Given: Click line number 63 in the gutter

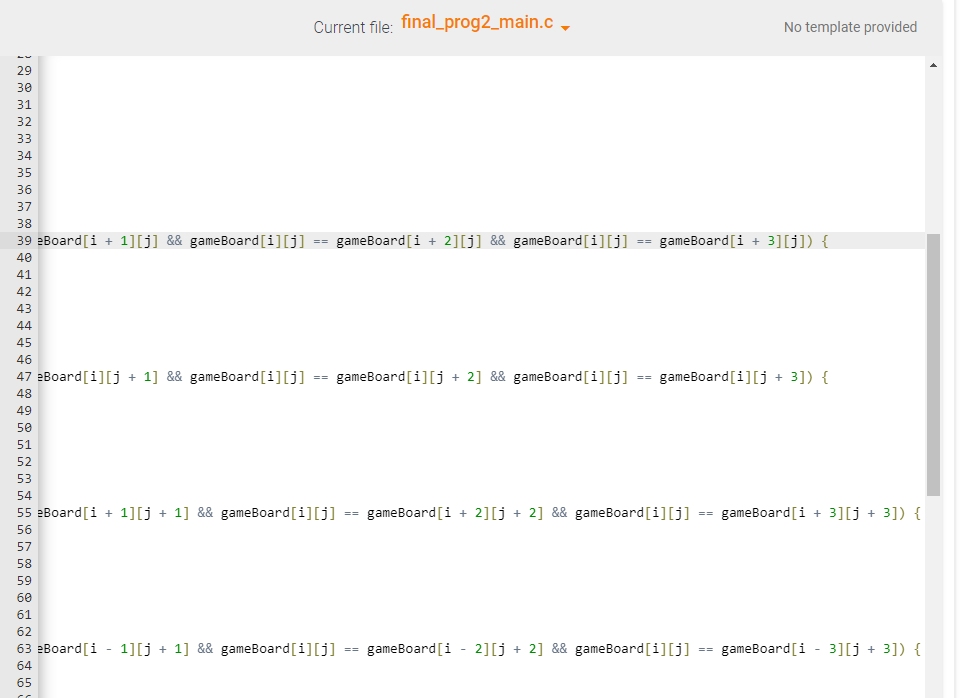Looking at the screenshot, I should [23, 648].
